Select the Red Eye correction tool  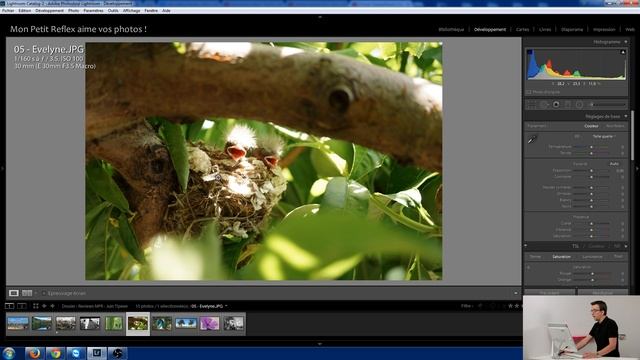click(x=556, y=105)
